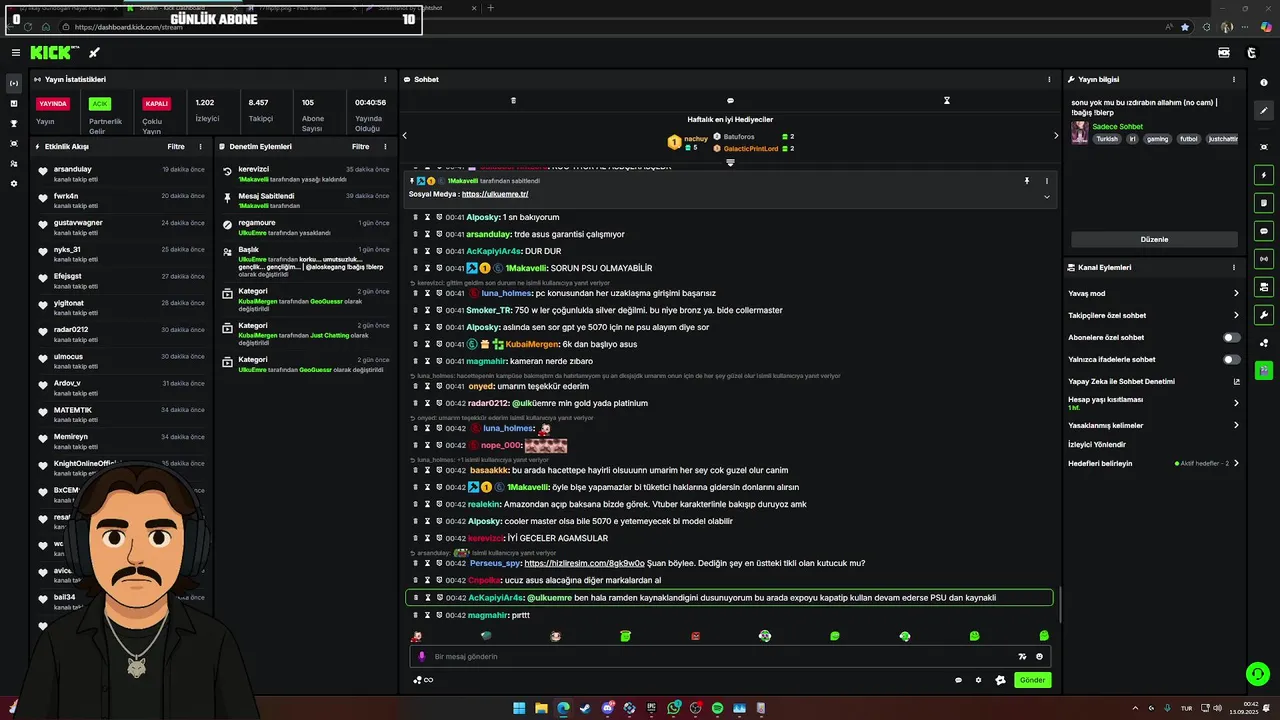Open Etkinlik Akışı three-dot menu
This screenshot has width=1280, height=720.
200,146
